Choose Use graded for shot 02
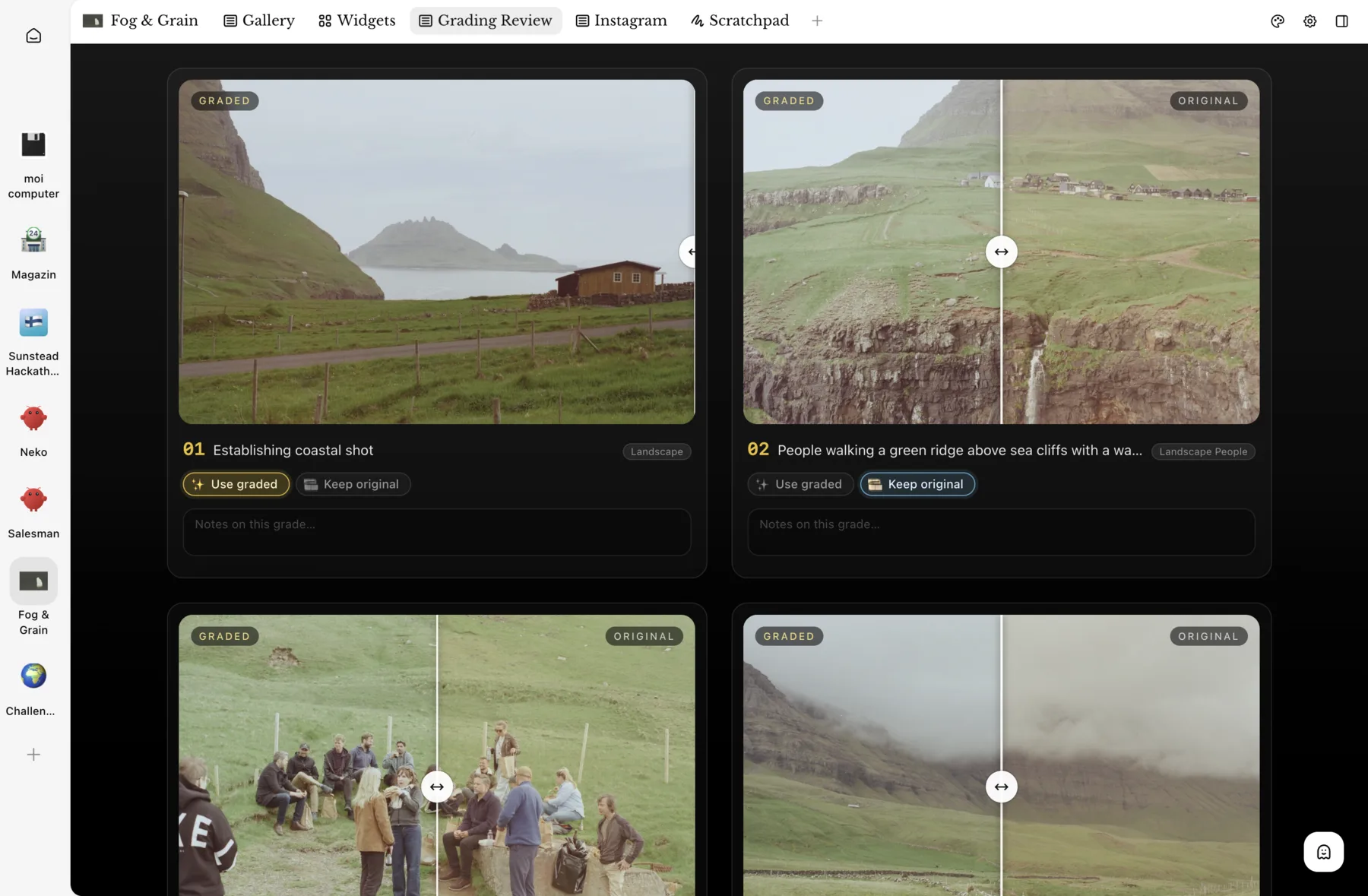The height and width of the screenshot is (896, 1368). tap(800, 484)
